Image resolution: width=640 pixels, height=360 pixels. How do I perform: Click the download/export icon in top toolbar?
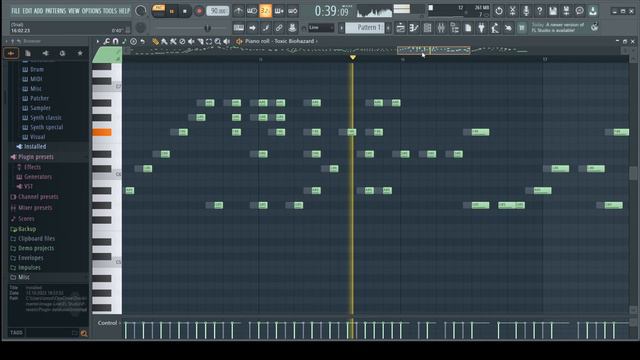593,11
